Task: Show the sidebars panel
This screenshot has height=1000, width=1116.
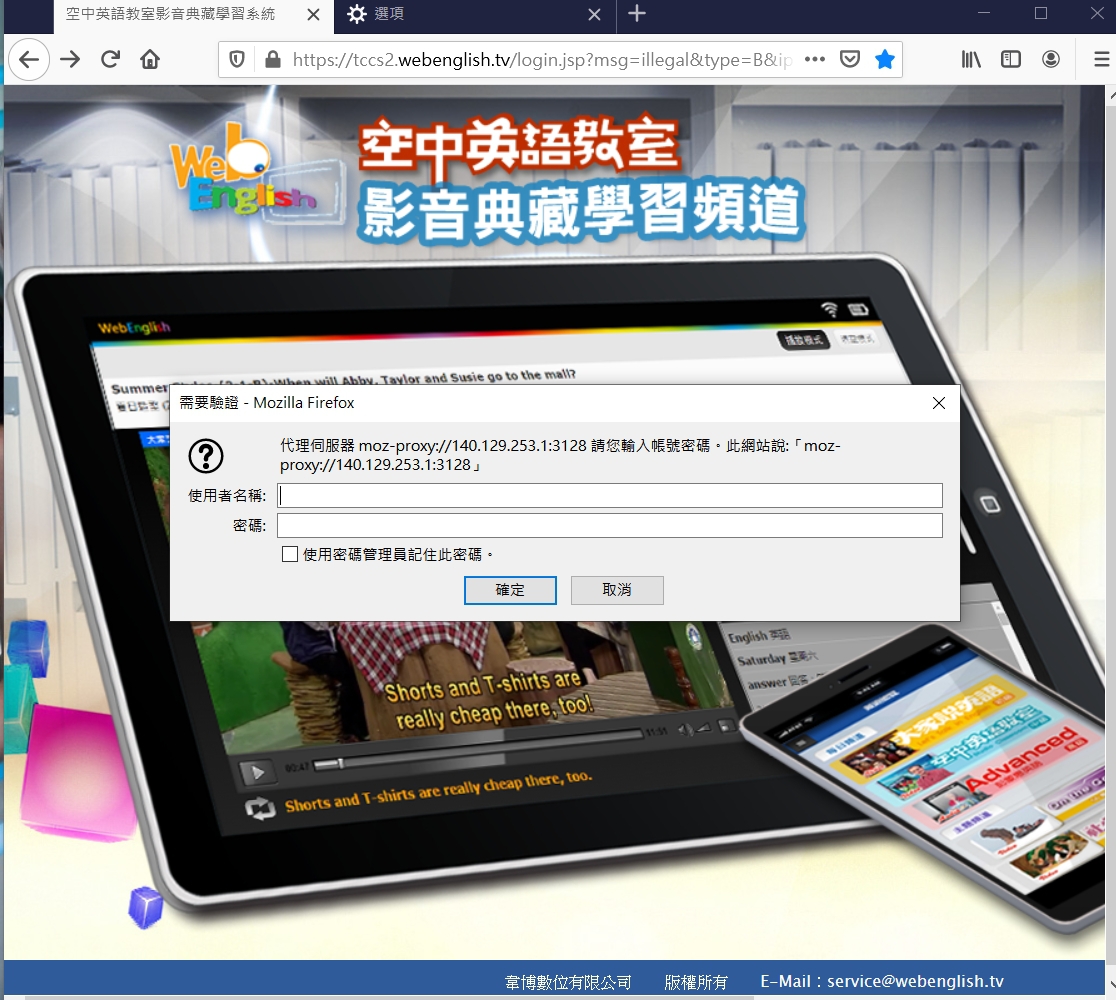Action: (1011, 59)
